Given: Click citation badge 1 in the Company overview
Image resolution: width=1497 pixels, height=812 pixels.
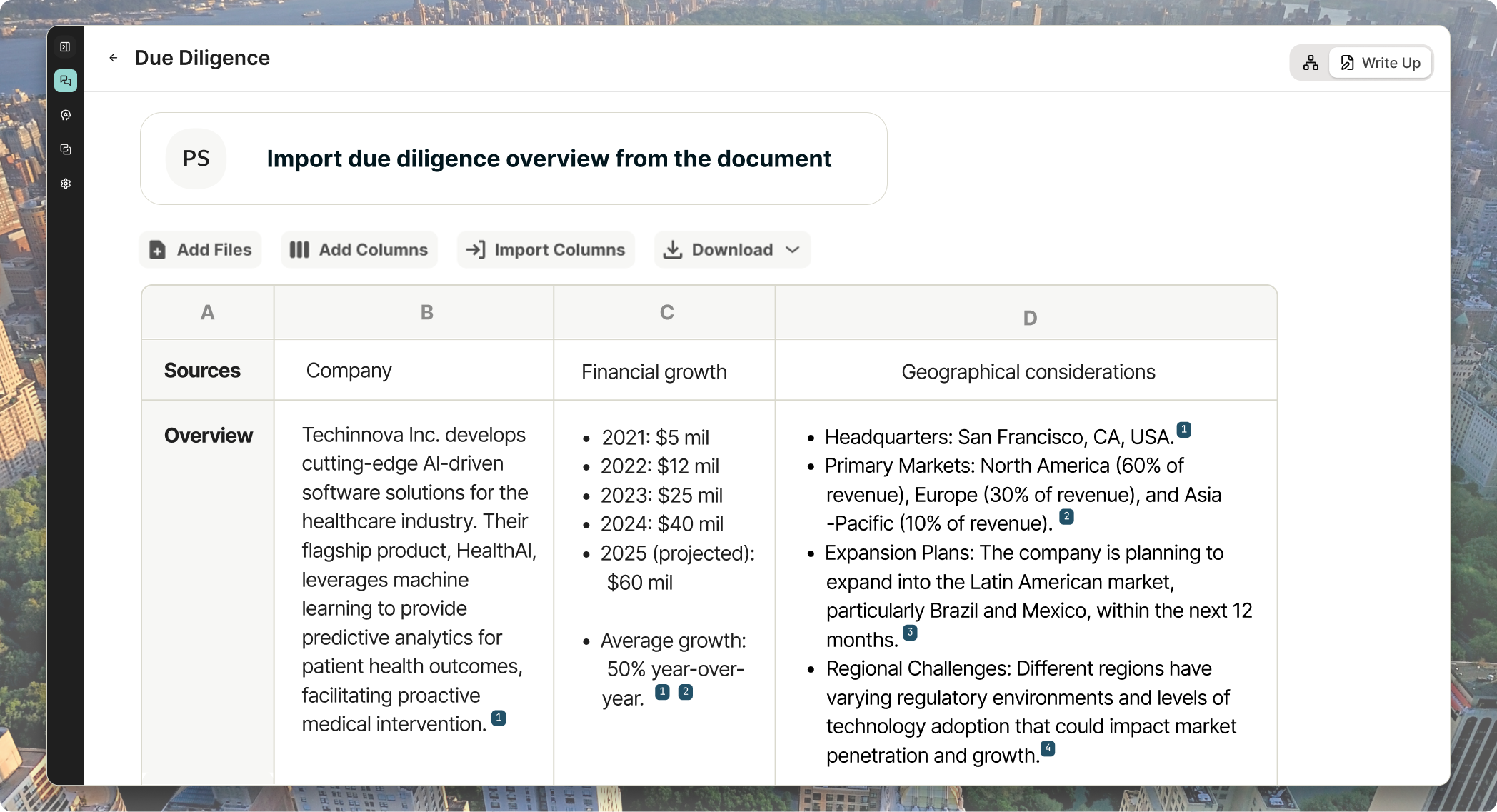Looking at the screenshot, I should tap(499, 718).
